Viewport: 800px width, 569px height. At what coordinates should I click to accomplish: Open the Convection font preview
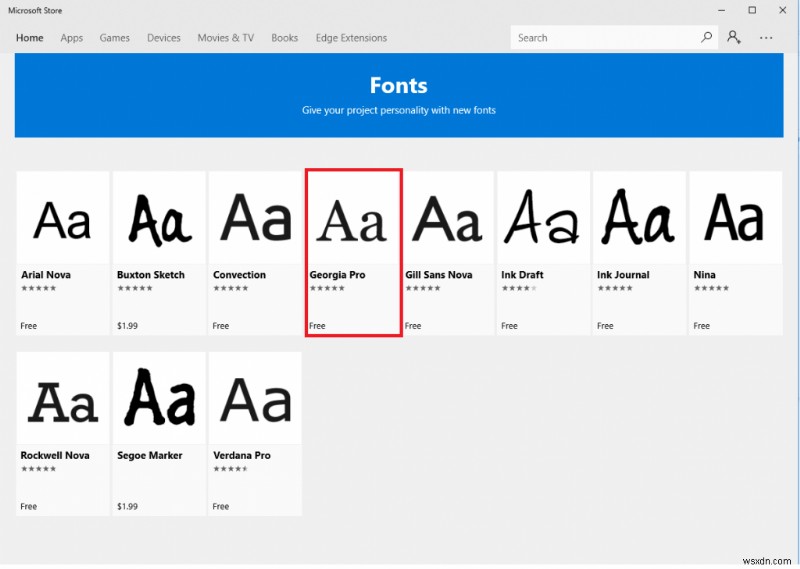coord(255,218)
